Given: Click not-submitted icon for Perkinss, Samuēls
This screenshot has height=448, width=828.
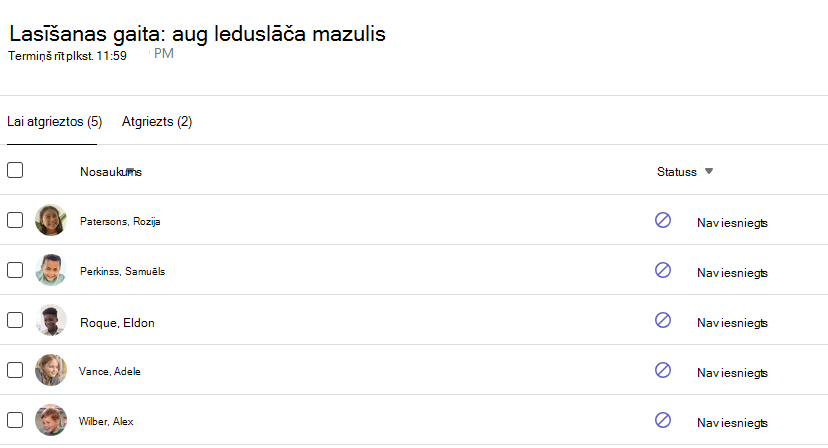Looking at the screenshot, I should pos(663,270).
